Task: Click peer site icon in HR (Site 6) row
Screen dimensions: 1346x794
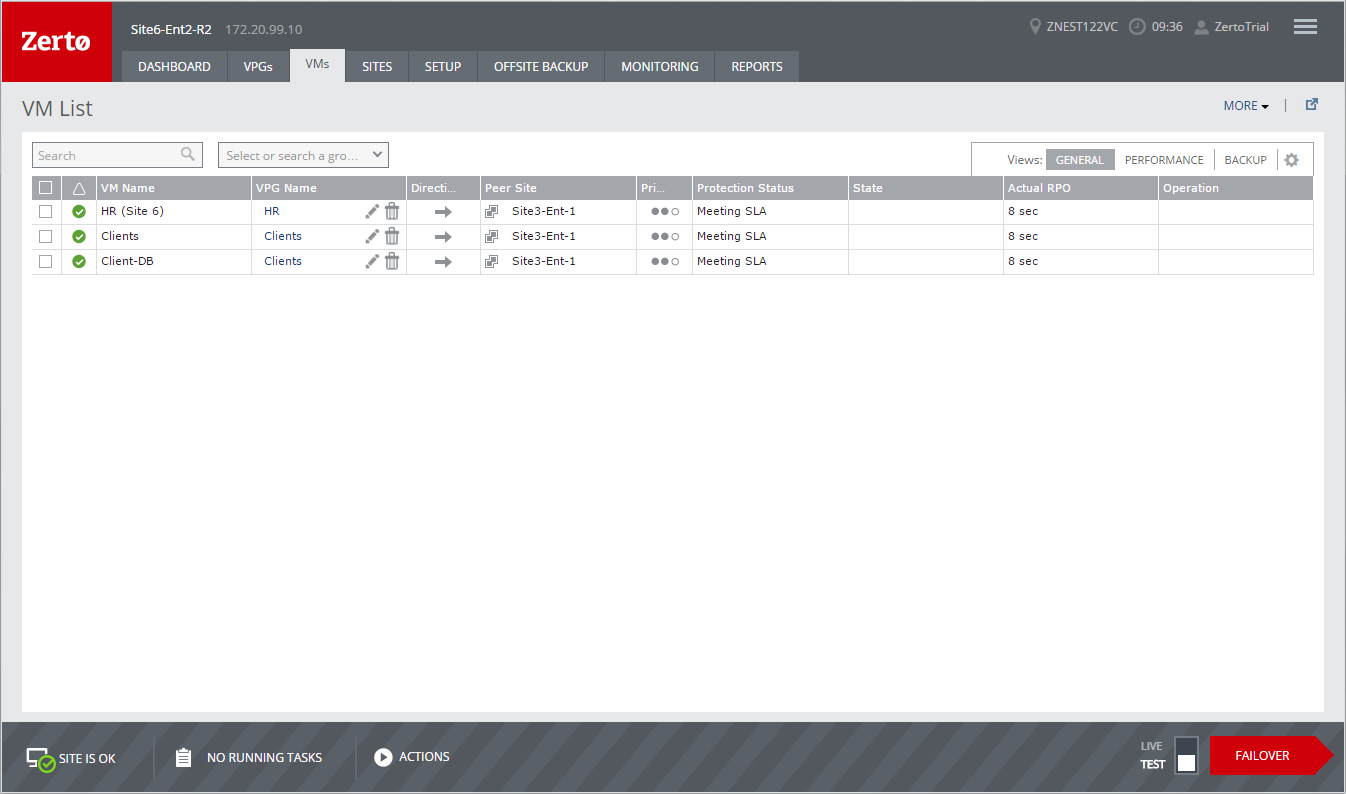Action: (x=491, y=212)
